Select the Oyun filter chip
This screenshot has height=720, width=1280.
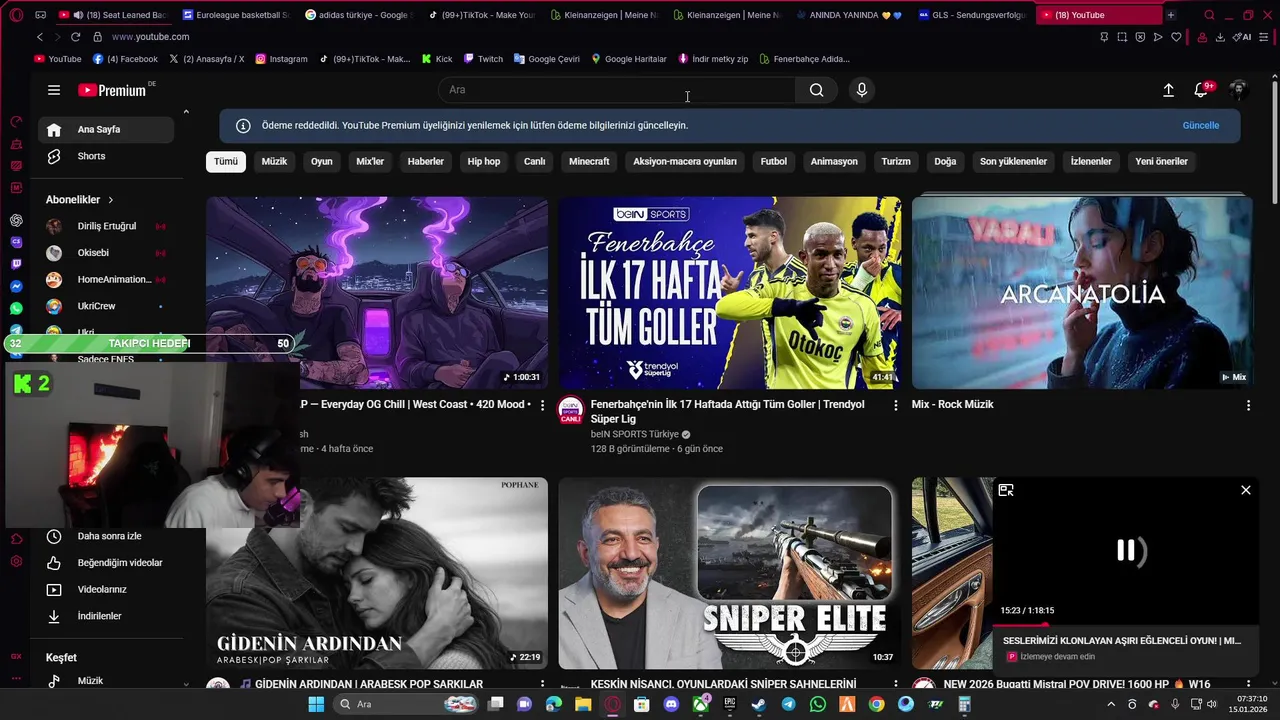coord(321,162)
